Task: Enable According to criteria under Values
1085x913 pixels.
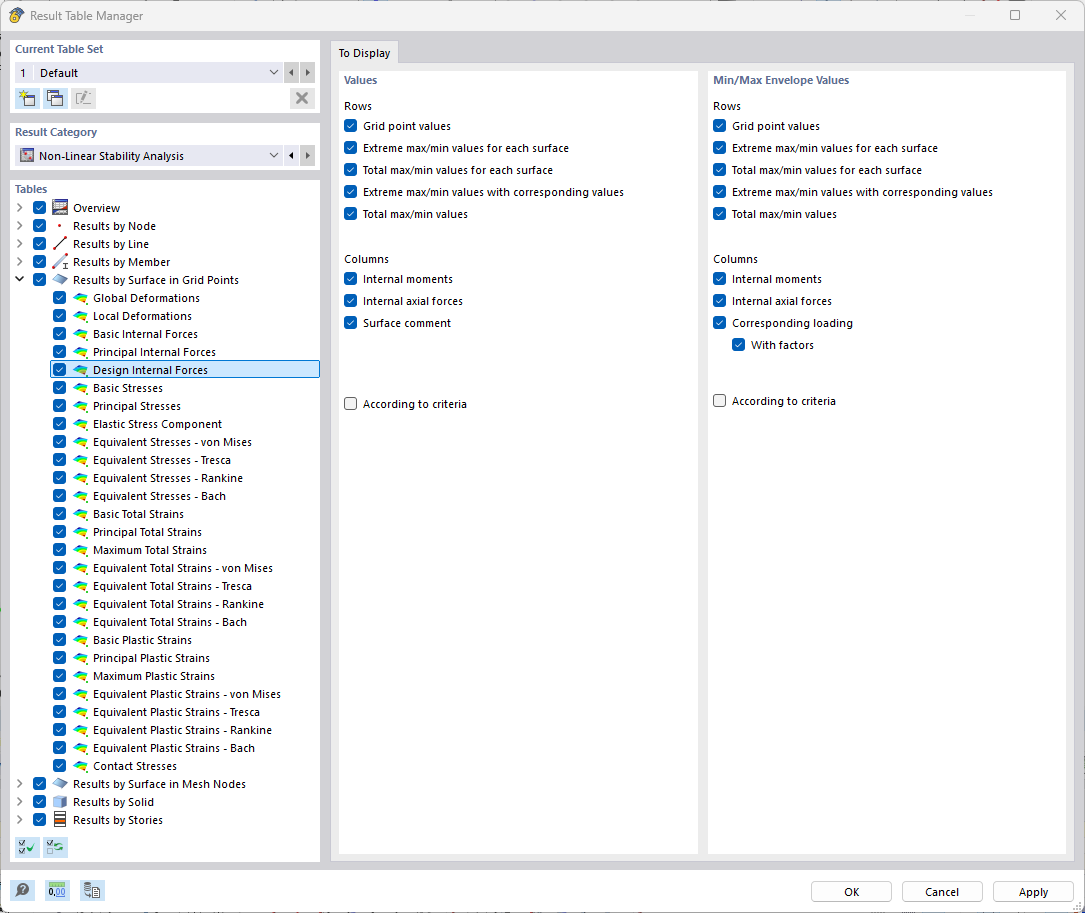Action: 350,403
